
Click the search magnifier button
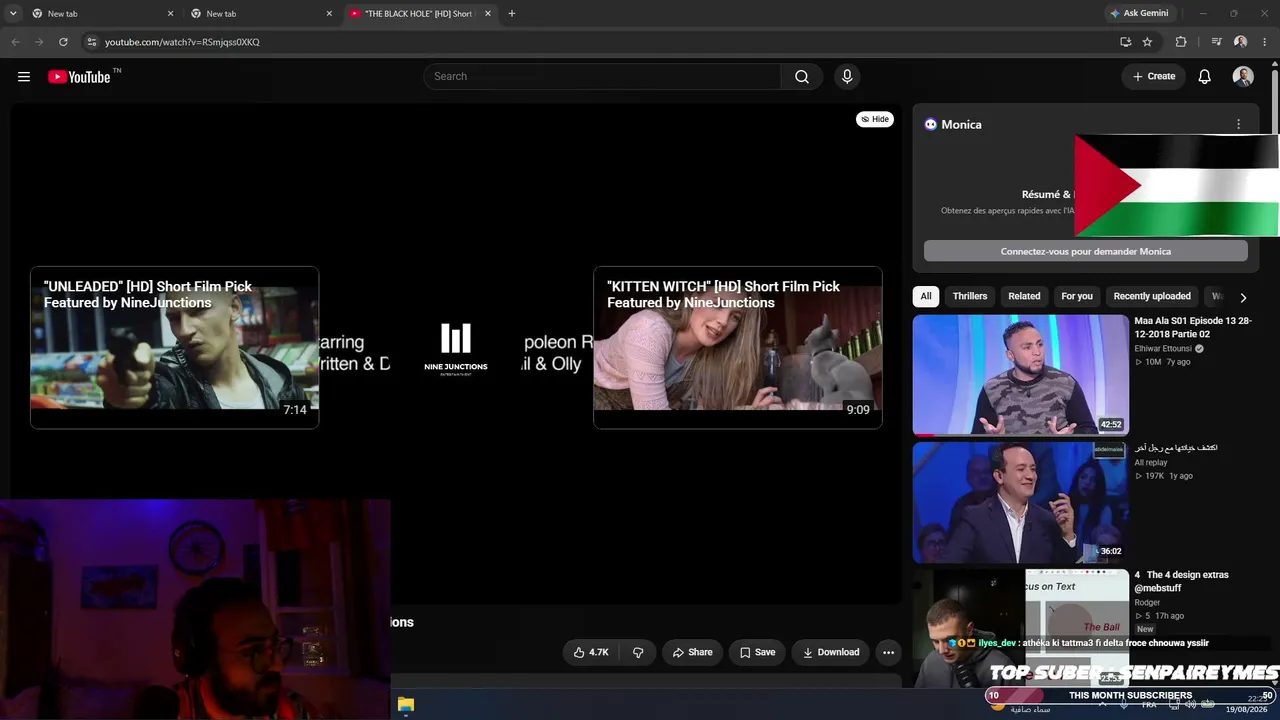tap(802, 77)
